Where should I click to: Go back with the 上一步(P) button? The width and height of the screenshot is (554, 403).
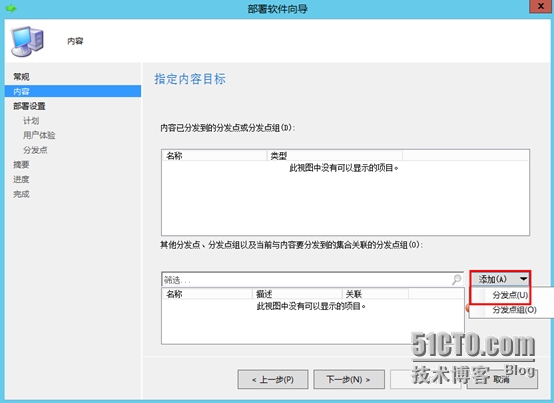coord(273,379)
